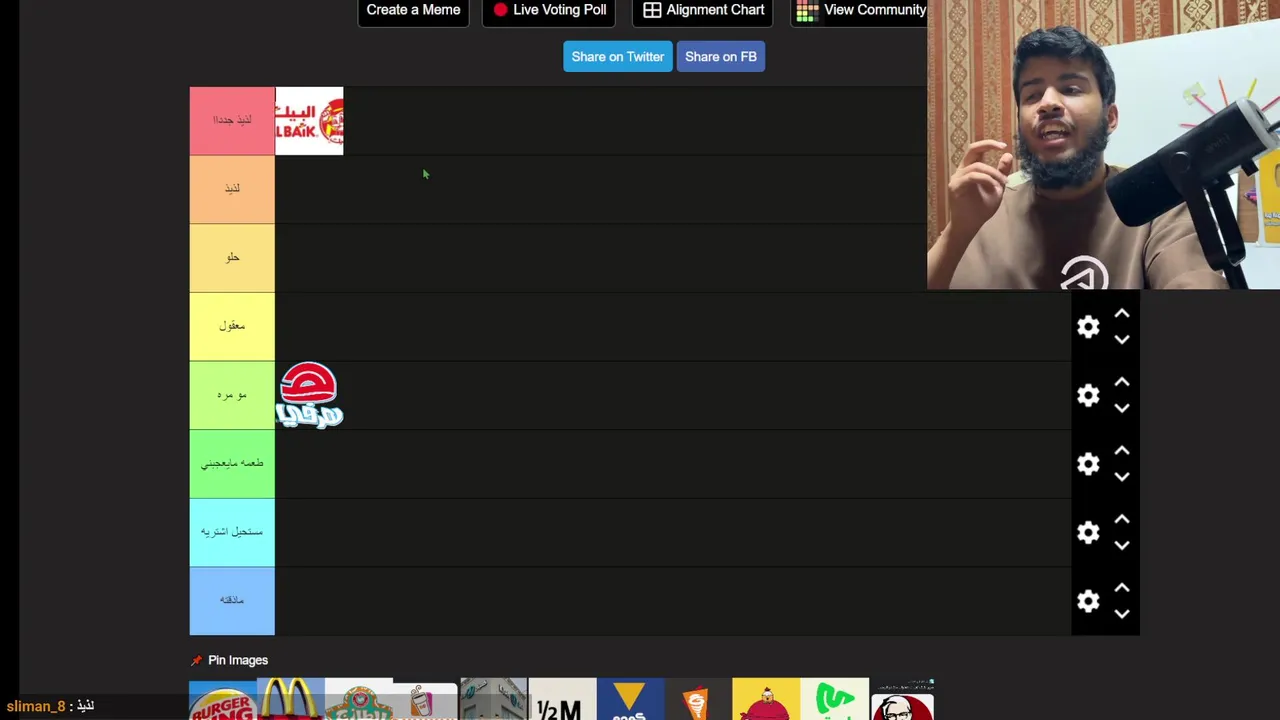Viewport: 1280px width, 720px height.
Task: Open settings gear for the ماذقته tier row
Action: coord(1088,601)
